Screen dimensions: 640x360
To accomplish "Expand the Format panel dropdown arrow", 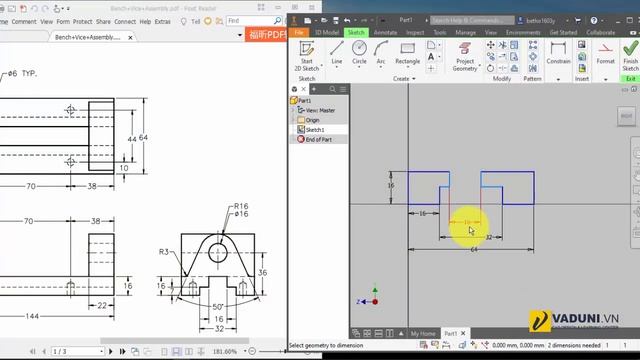I will [605, 79].
